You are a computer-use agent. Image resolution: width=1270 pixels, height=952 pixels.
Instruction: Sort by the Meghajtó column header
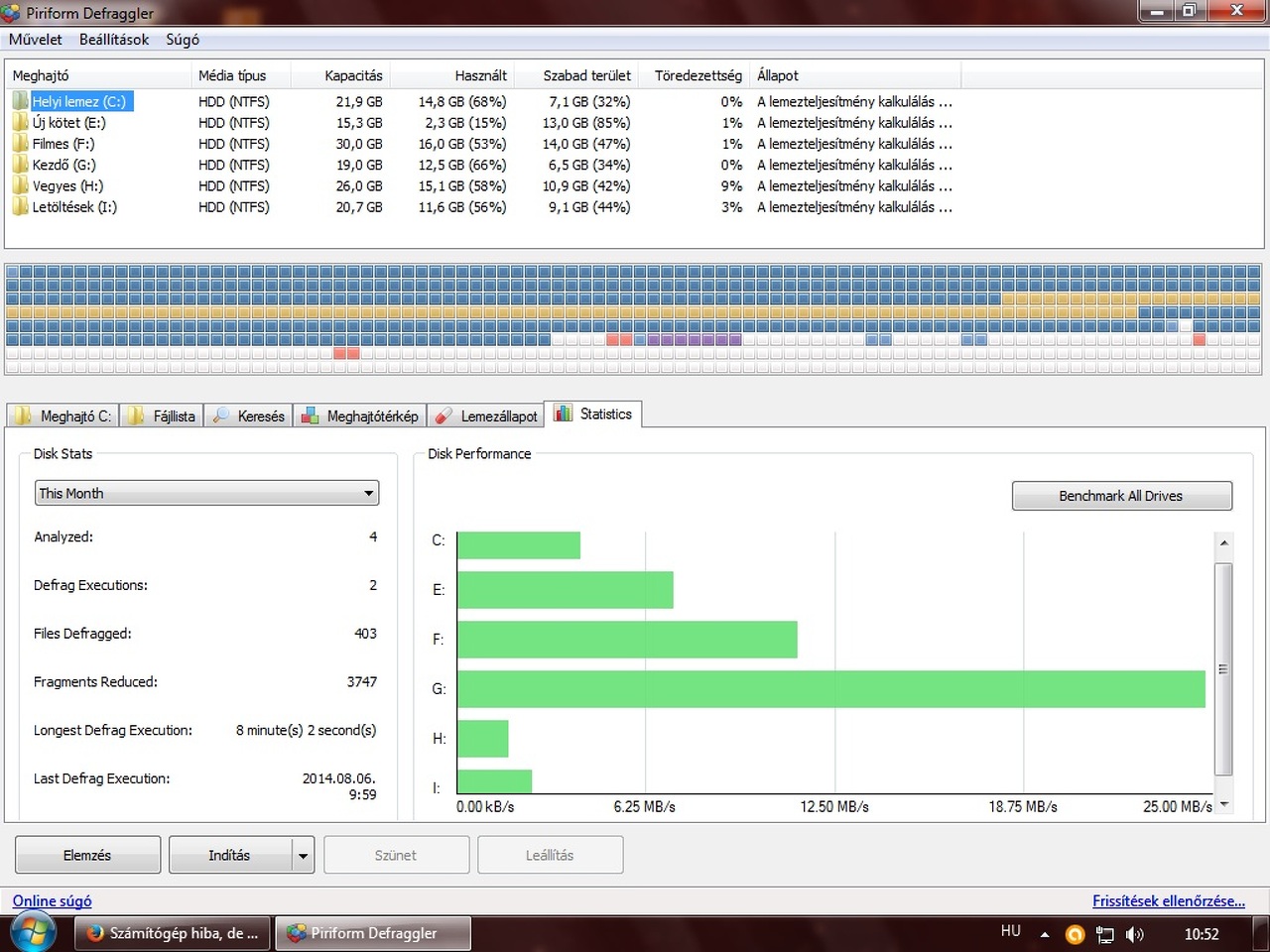[x=98, y=75]
